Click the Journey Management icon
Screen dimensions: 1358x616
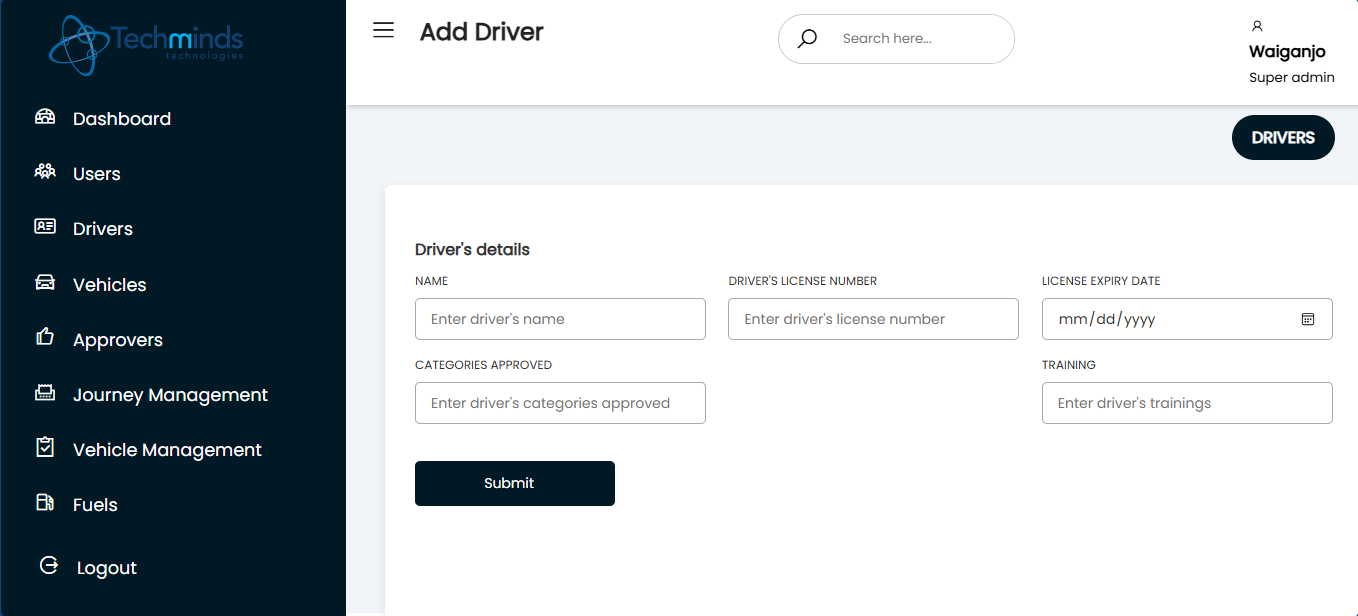pyautogui.click(x=45, y=393)
